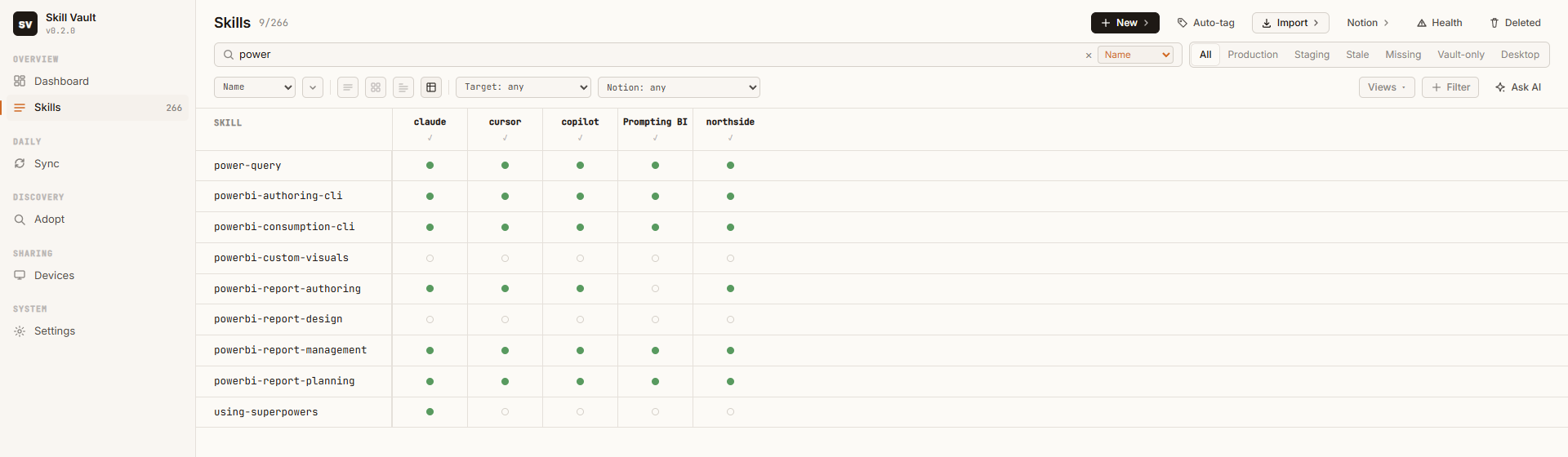Viewport: 1568px width, 457px height.
Task: Click the Settings gear icon
Action: [20, 331]
